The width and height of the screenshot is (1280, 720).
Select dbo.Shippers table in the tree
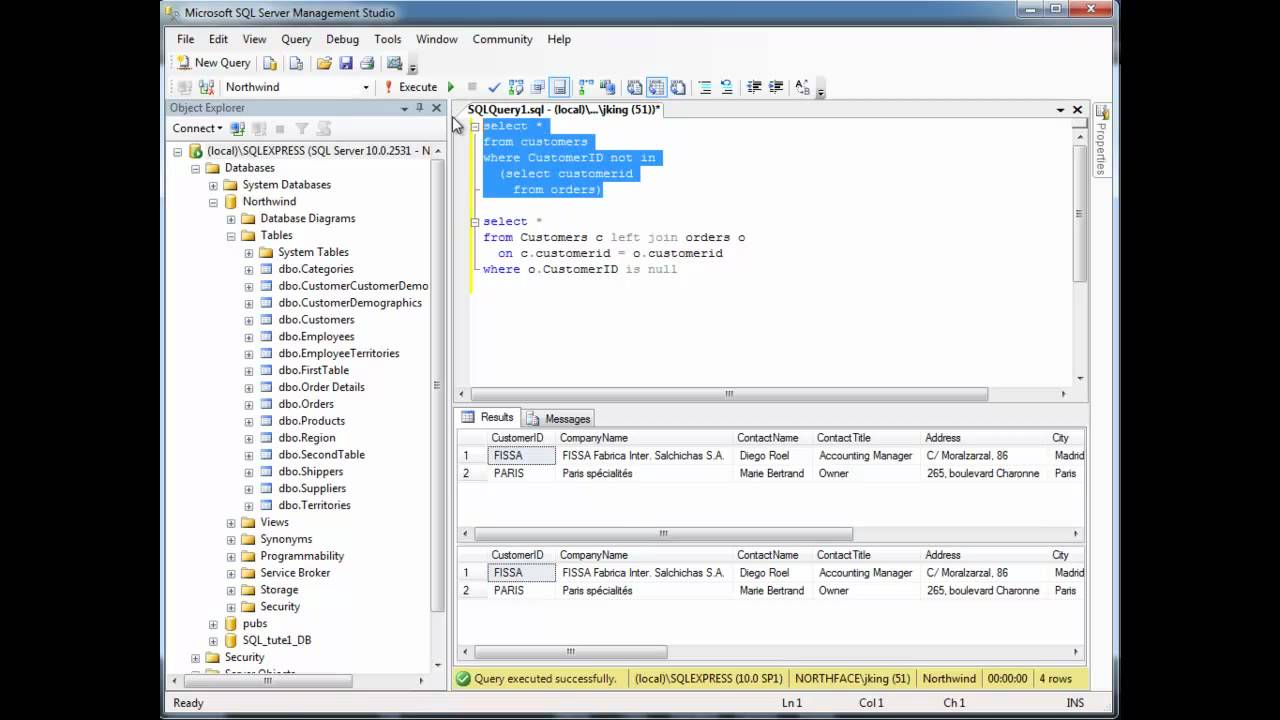pos(310,472)
